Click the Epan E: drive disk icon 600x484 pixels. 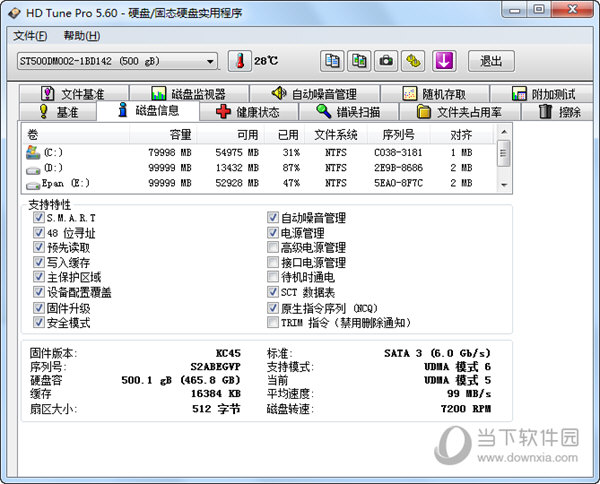coord(33,186)
